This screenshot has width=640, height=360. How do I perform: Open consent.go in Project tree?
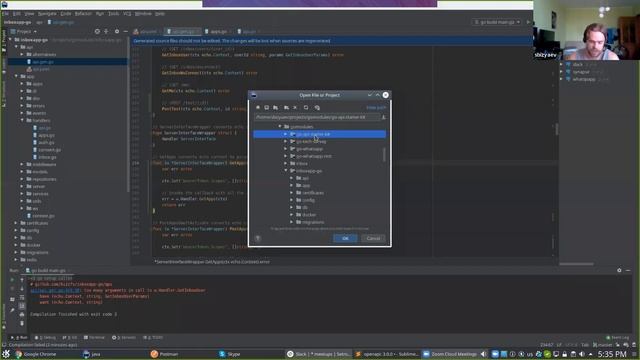(x=50, y=150)
